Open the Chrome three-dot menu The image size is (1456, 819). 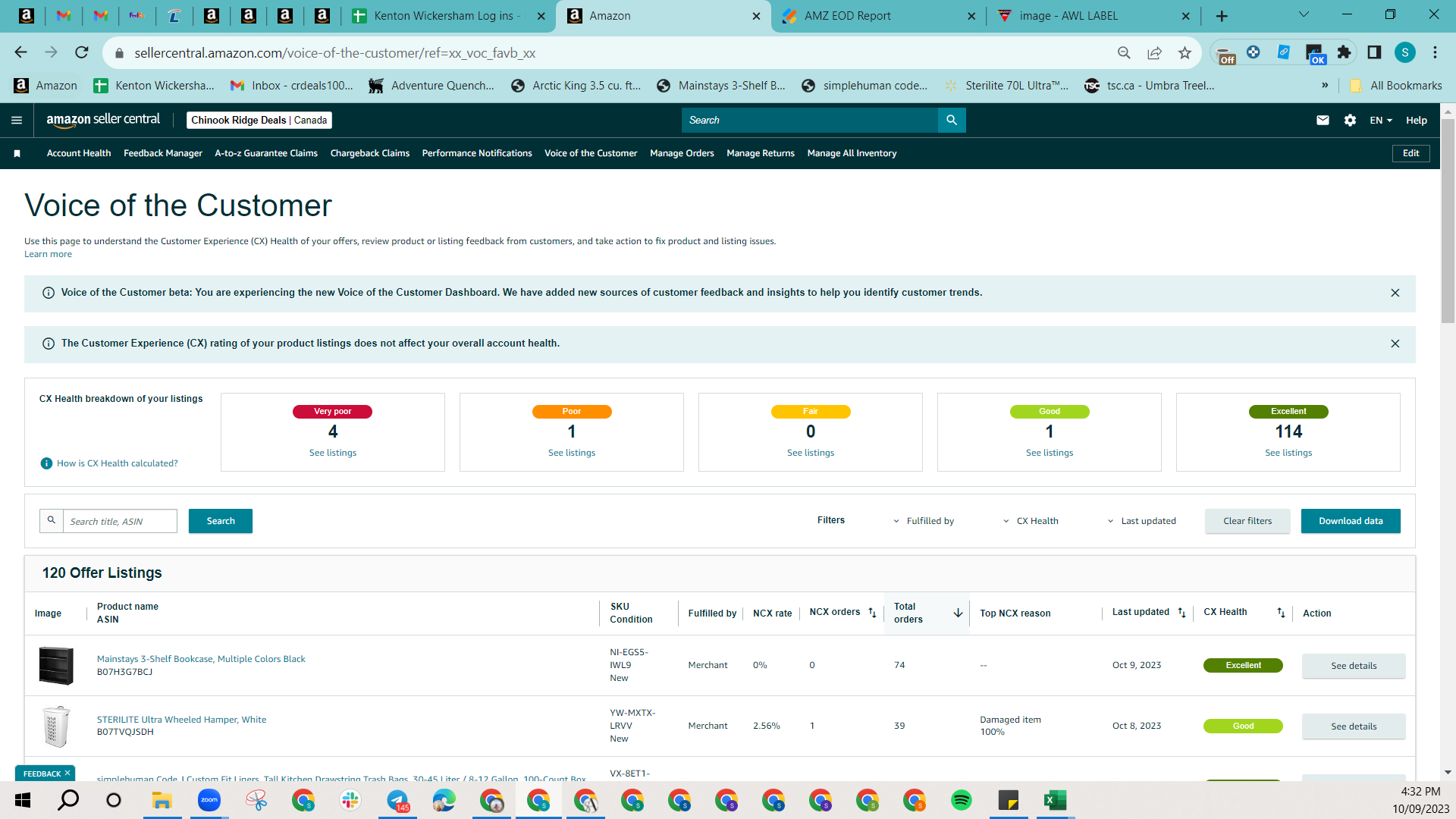point(1435,52)
